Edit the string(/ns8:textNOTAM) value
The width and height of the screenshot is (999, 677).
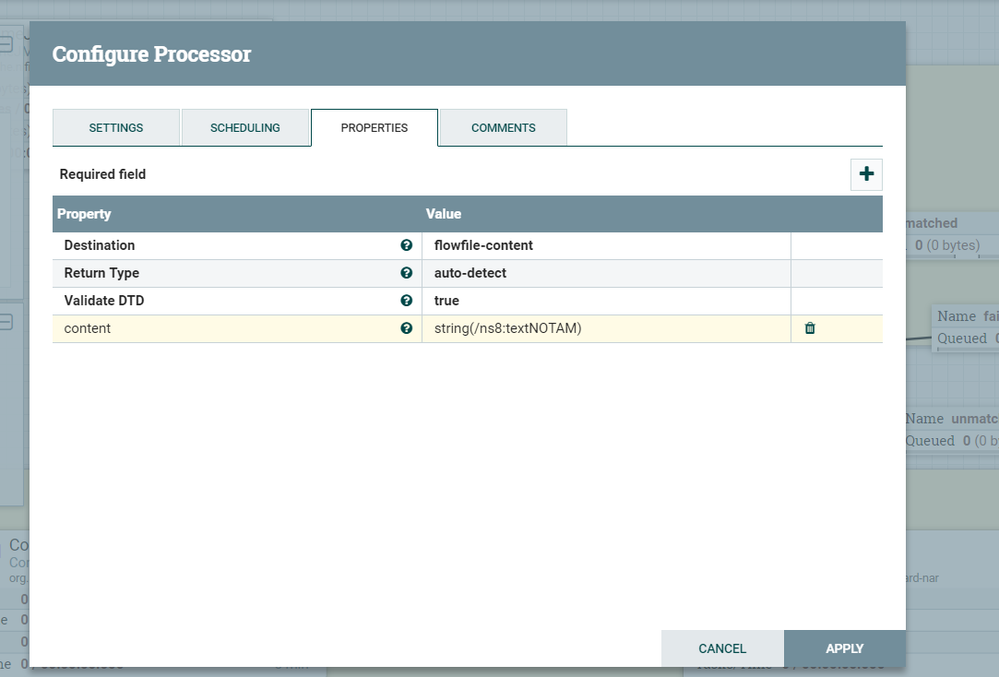point(606,328)
